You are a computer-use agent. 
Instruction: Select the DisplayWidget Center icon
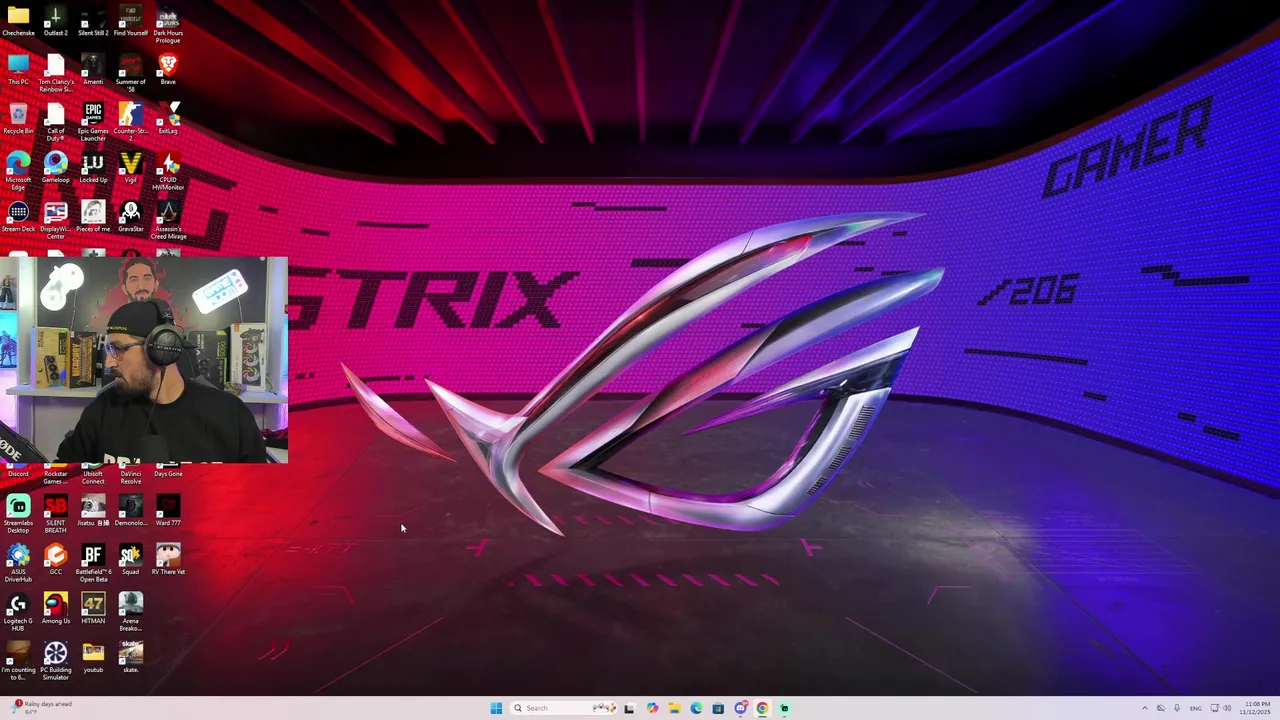click(x=55, y=220)
